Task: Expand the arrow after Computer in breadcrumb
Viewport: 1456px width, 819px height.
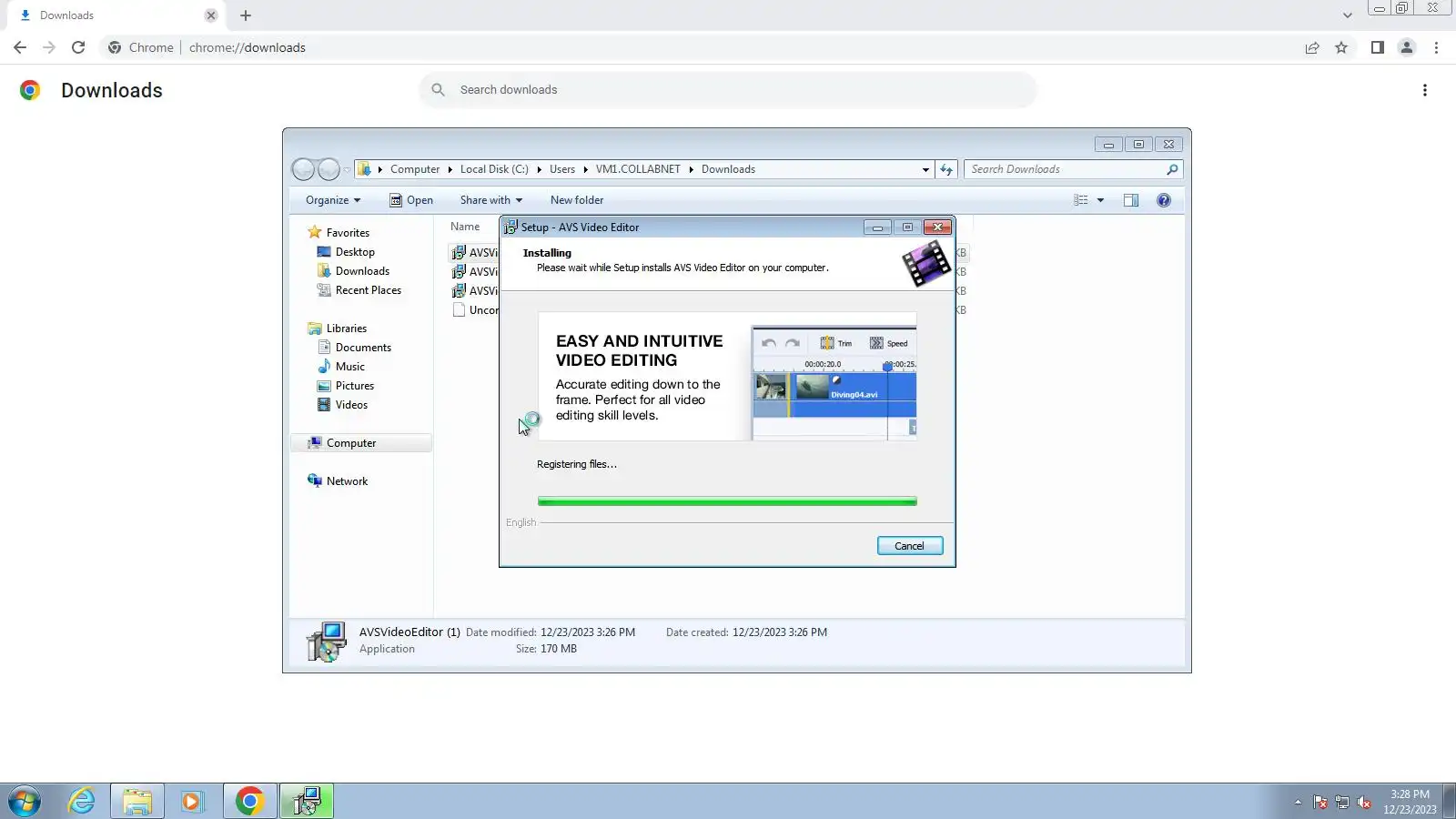Action: (x=450, y=169)
